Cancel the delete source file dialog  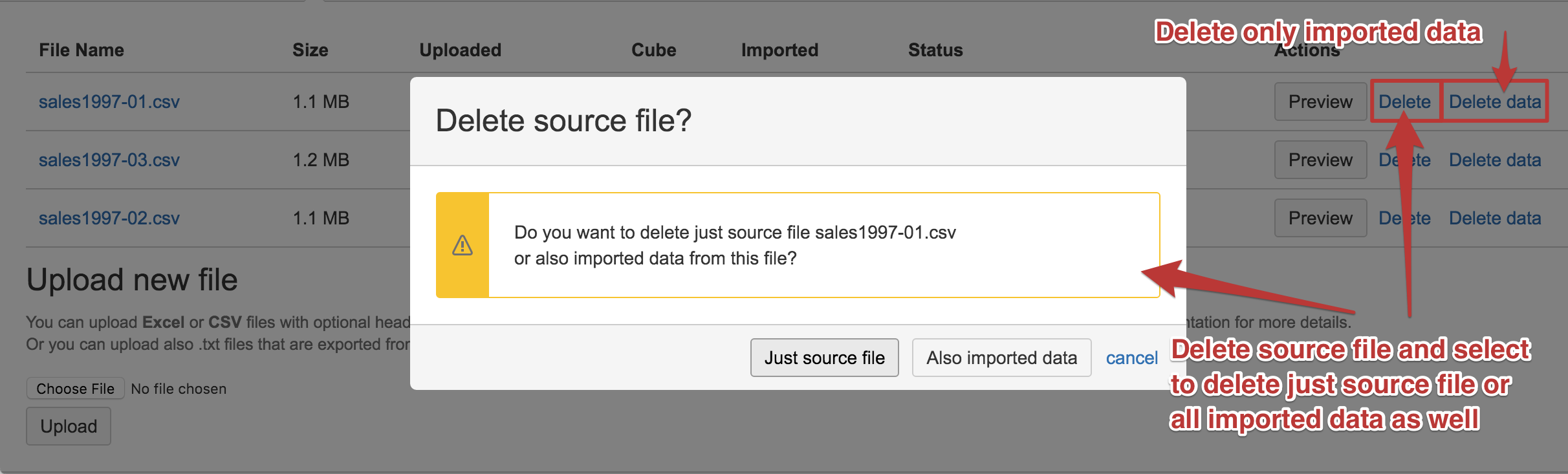(1131, 358)
